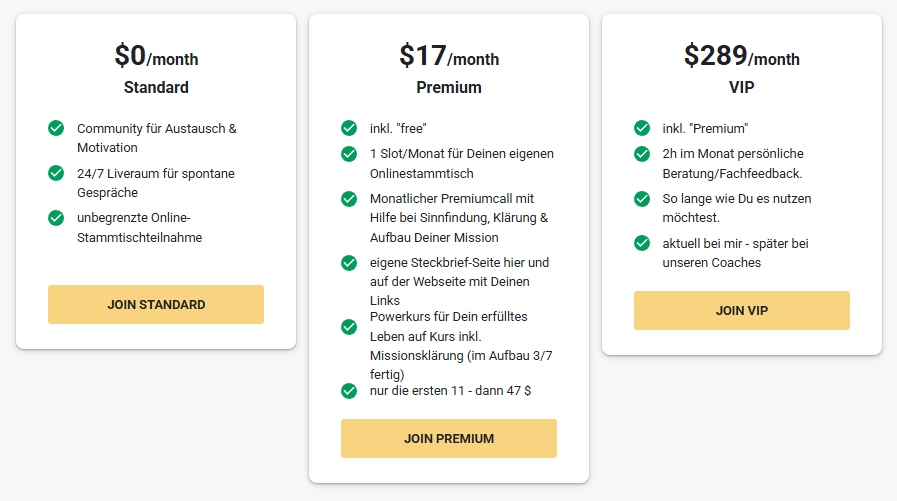Click the $0/month Standard price heading
The image size is (897, 501).
(x=156, y=56)
